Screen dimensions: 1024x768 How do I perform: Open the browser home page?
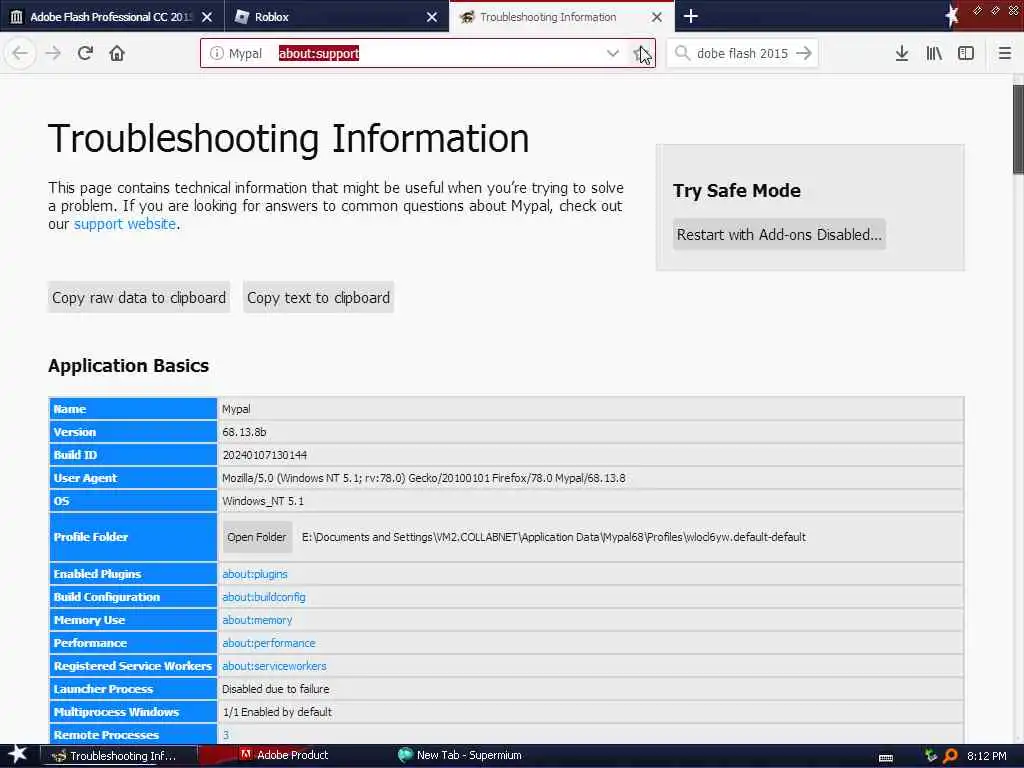(x=117, y=53)
